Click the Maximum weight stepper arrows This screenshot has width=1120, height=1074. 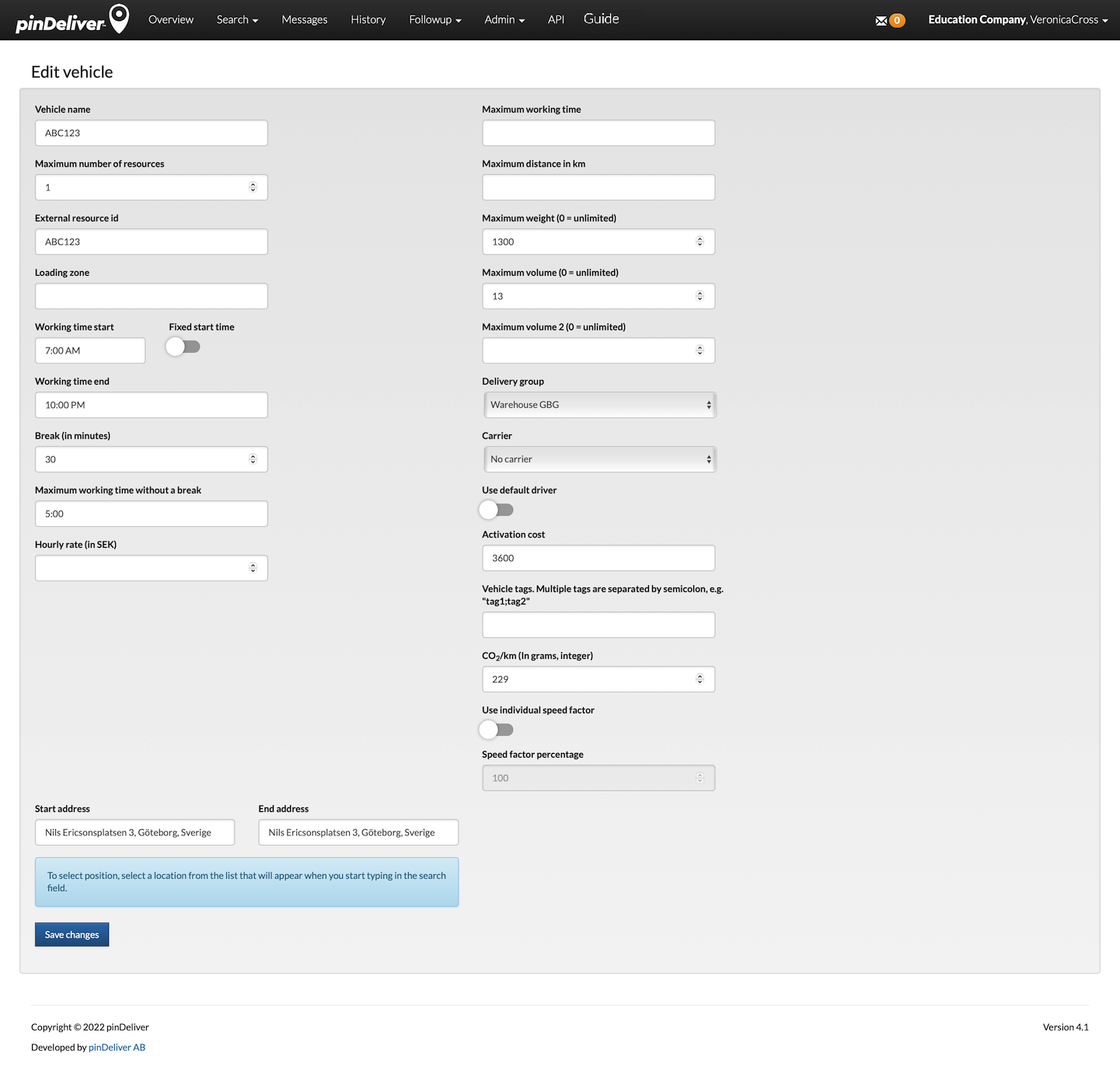700,242
